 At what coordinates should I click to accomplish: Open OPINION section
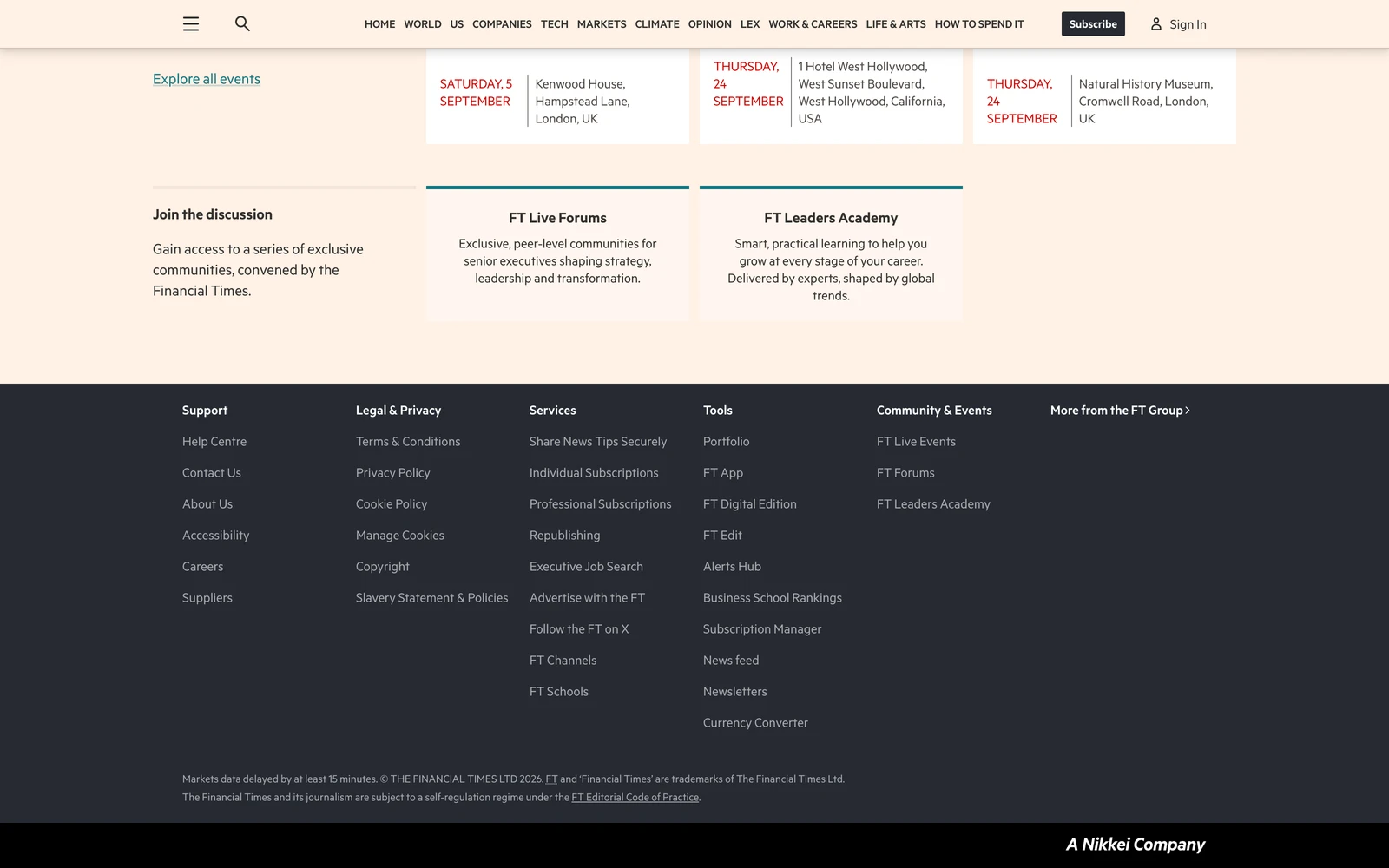point(710,24)
